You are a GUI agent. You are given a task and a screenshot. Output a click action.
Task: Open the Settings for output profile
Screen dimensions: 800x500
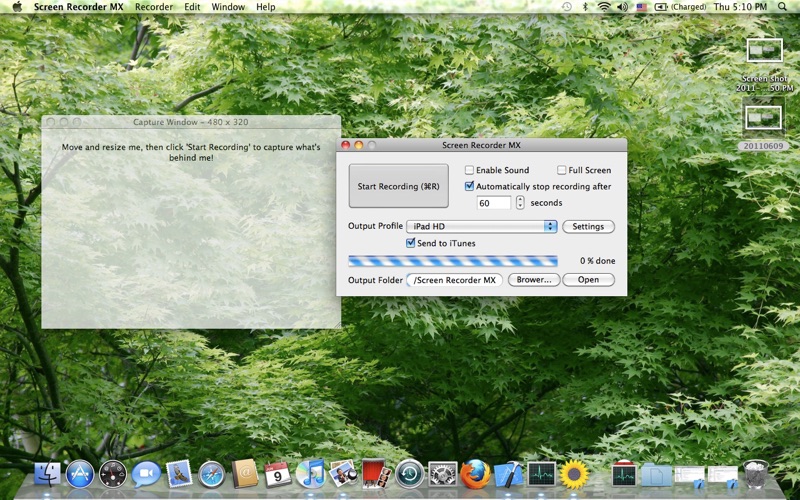pyautogui.click(x=588, y=227)
